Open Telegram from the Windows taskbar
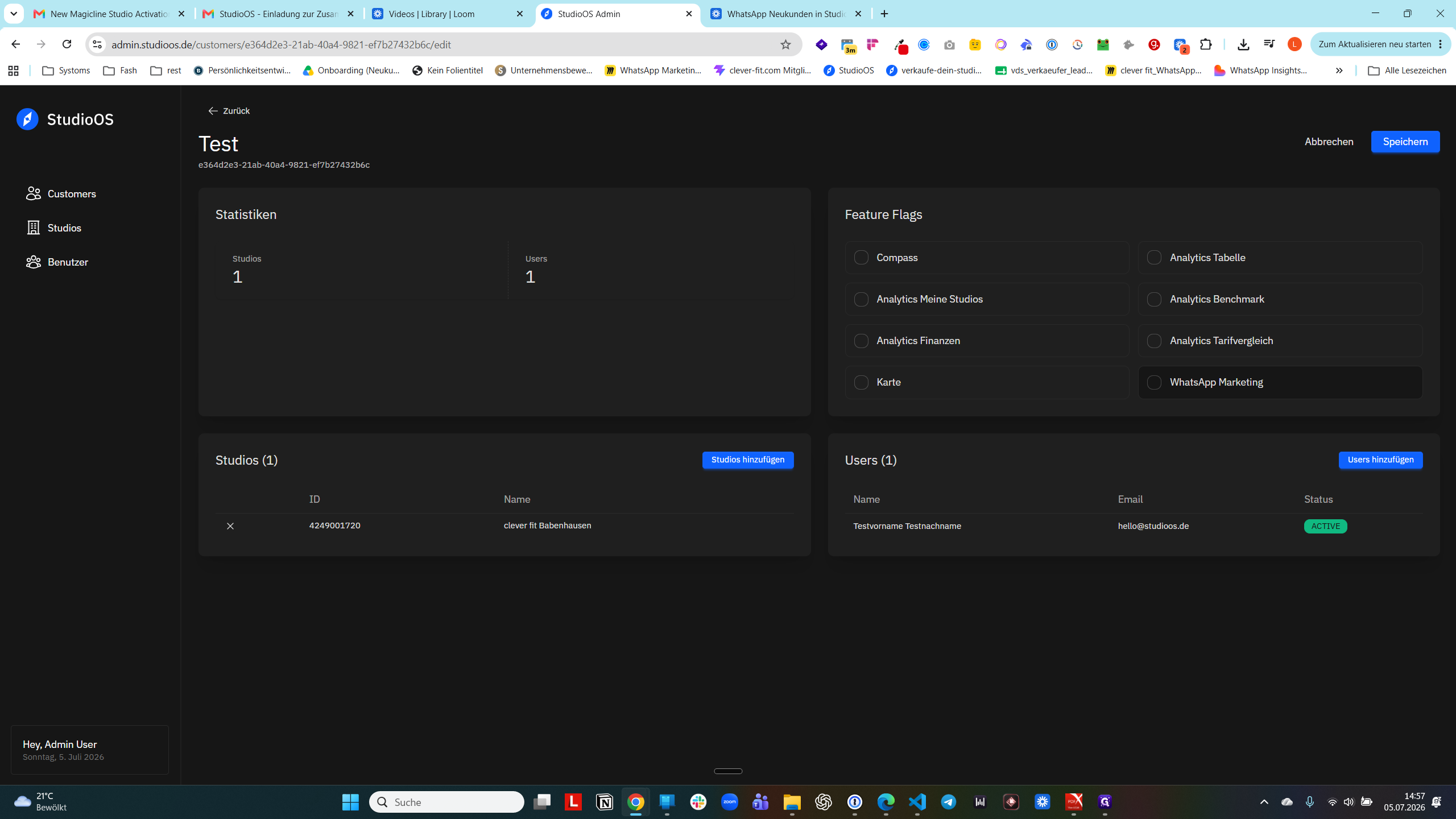Screen dimensions: 1456x819 [x=948, y=802]
